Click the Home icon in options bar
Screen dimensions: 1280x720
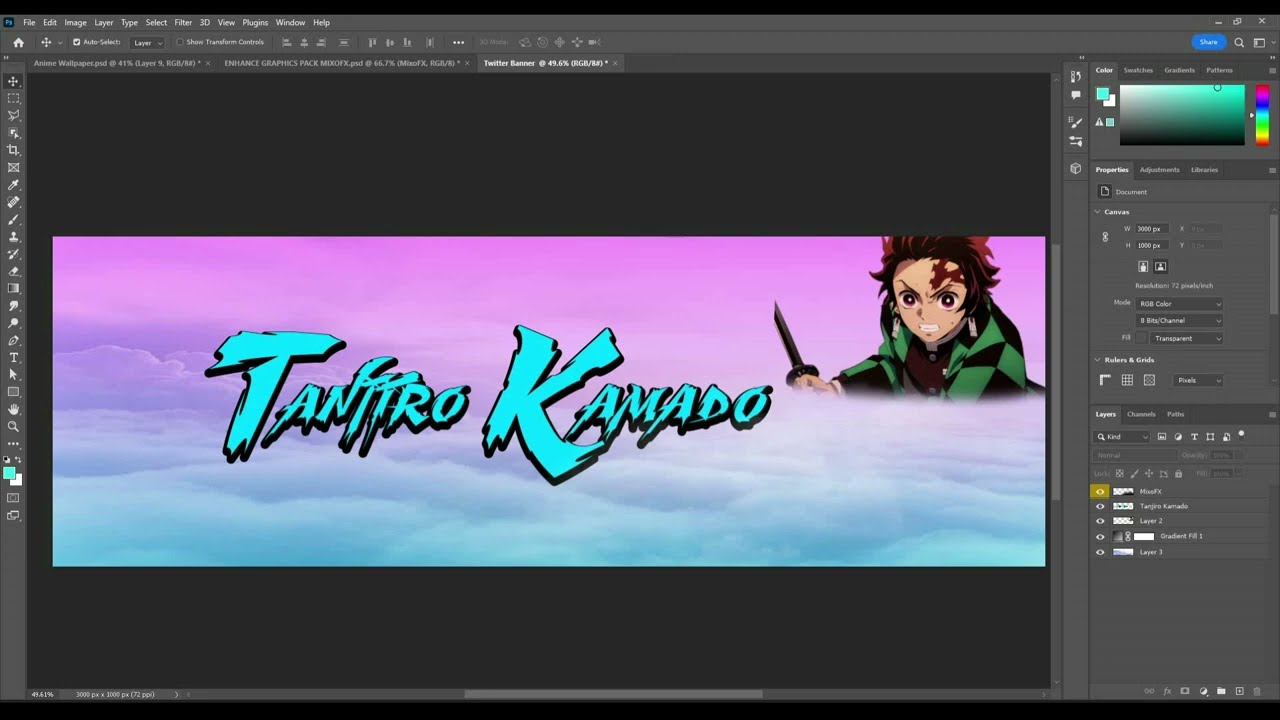click(18, 42)
